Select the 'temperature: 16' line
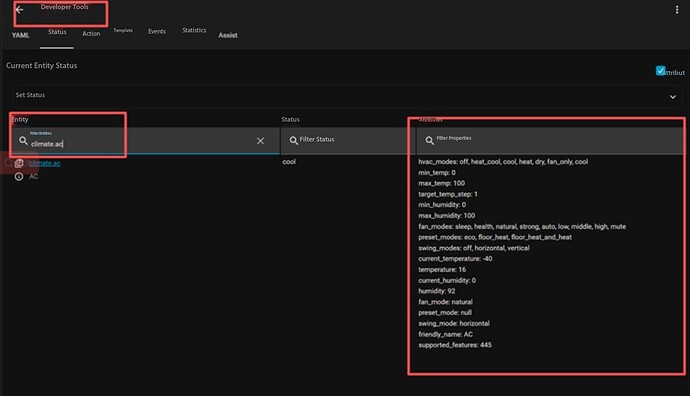The image size is (690, 396). point(442,270)
